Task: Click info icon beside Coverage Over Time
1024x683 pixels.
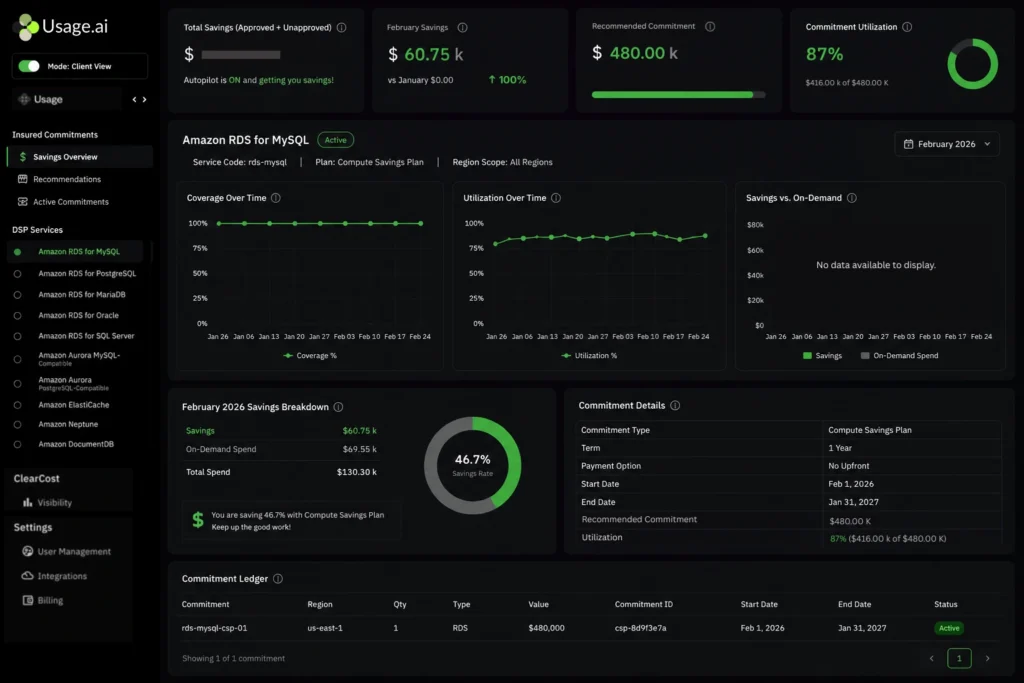Action: pyautogui.click(x=276, y=198)
